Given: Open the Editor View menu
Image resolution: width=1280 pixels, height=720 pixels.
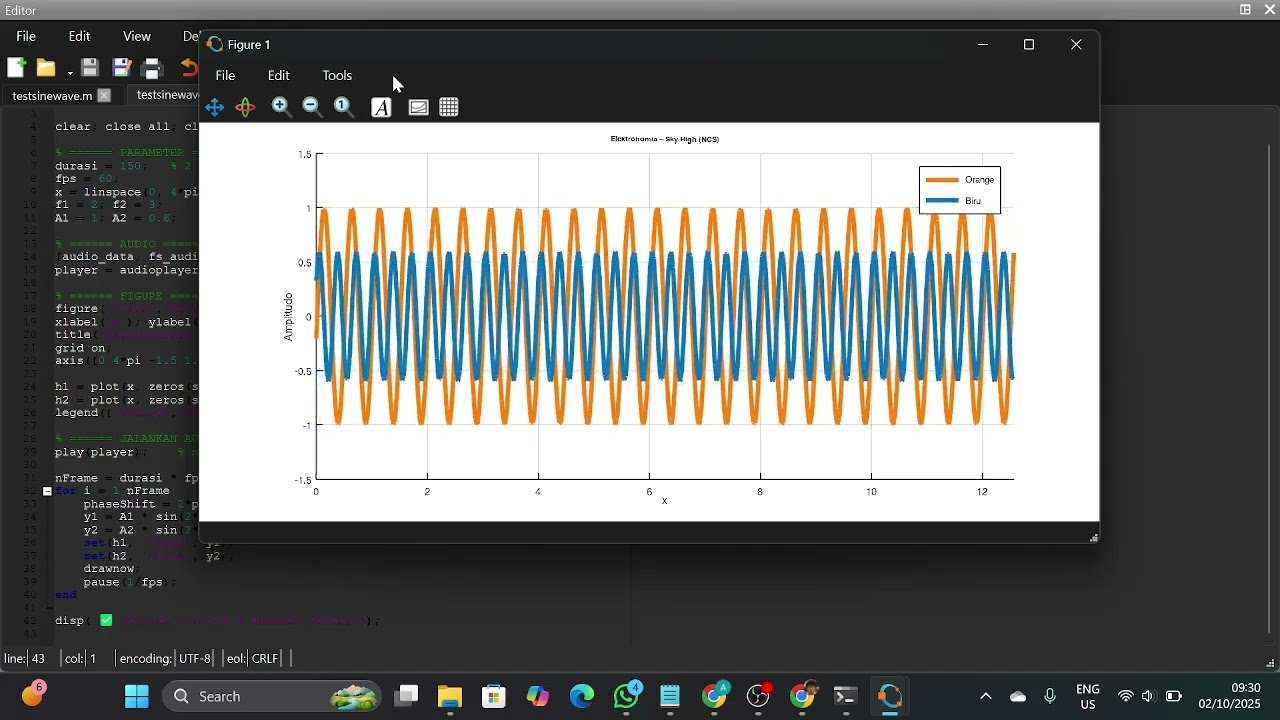Looking at the screenshot, I should coord(137,37).
